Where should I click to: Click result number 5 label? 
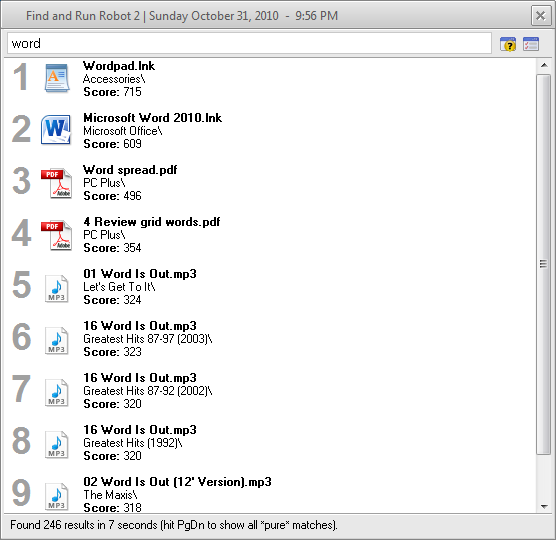click(x=21, y=285)
